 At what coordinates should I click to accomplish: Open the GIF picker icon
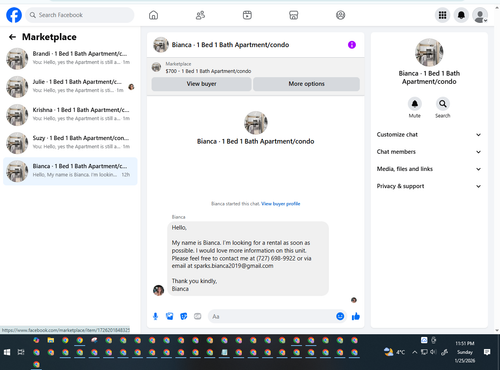(x=198, y=316)
